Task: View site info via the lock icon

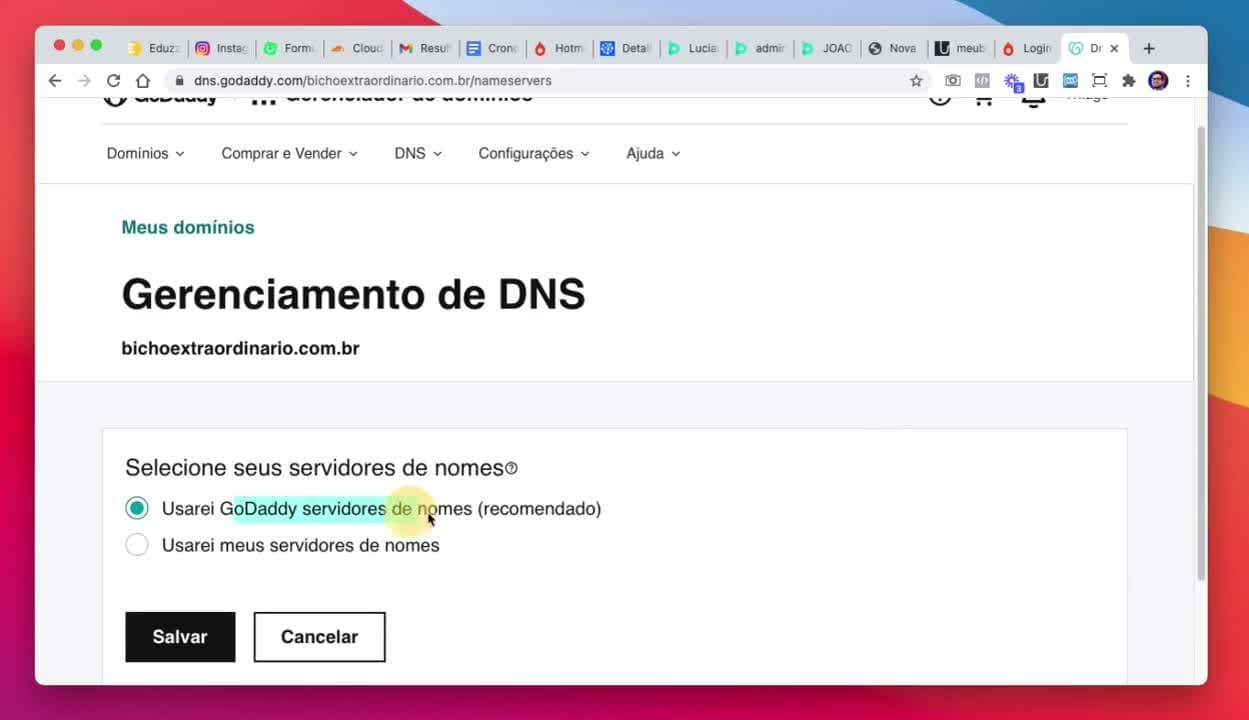Action: [x=179, y=81]
